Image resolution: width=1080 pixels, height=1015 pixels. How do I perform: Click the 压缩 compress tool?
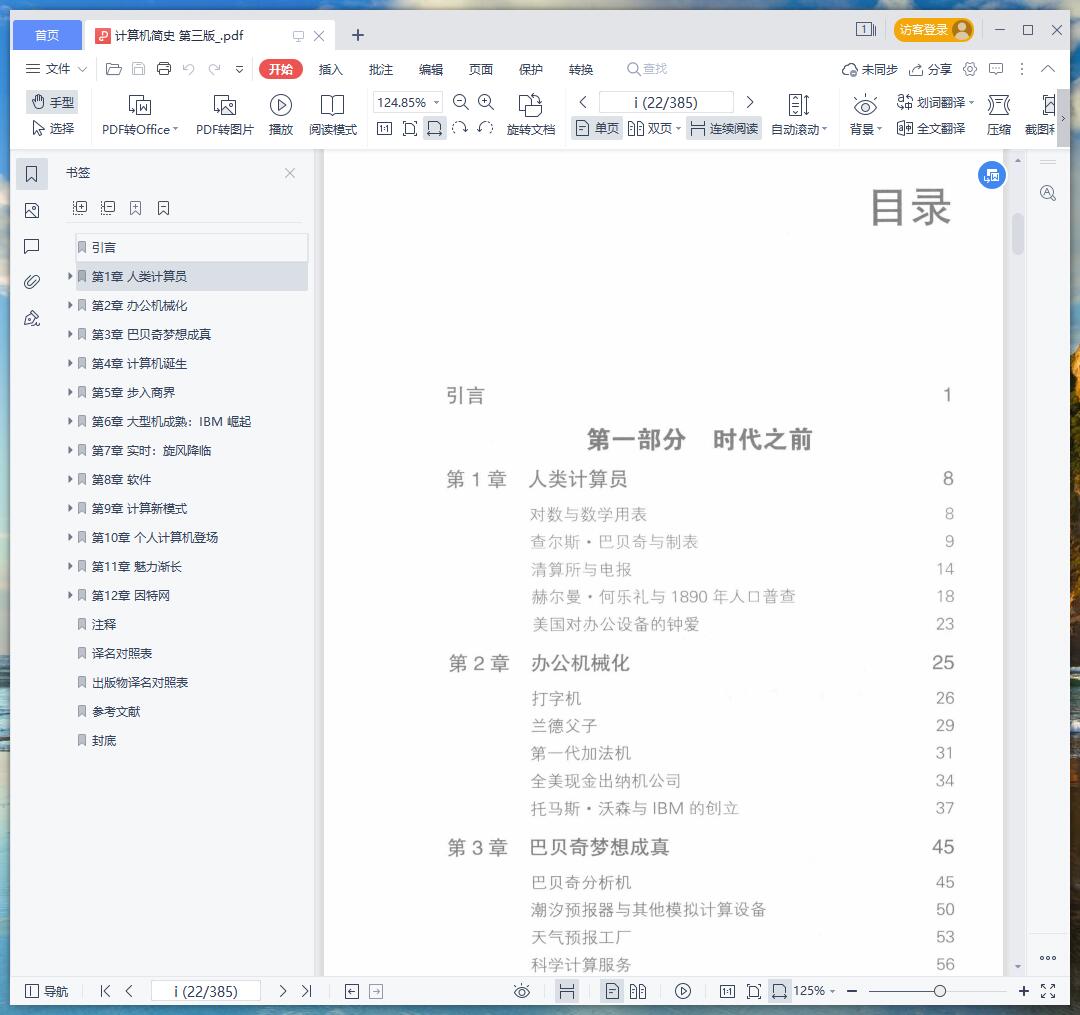click(999, 114)
